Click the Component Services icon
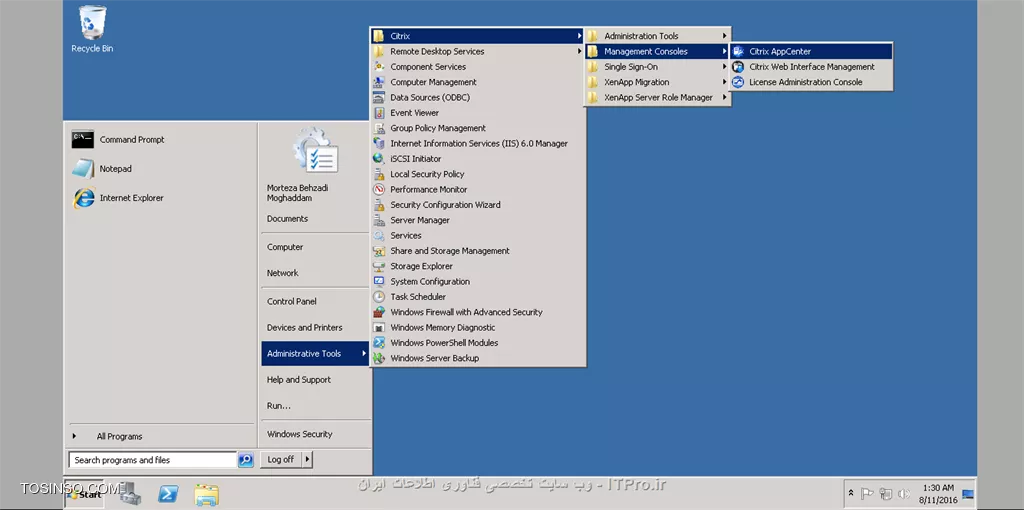Image resolution: width=1024 pixels, height=510 pixels. [x=379, y=67]
